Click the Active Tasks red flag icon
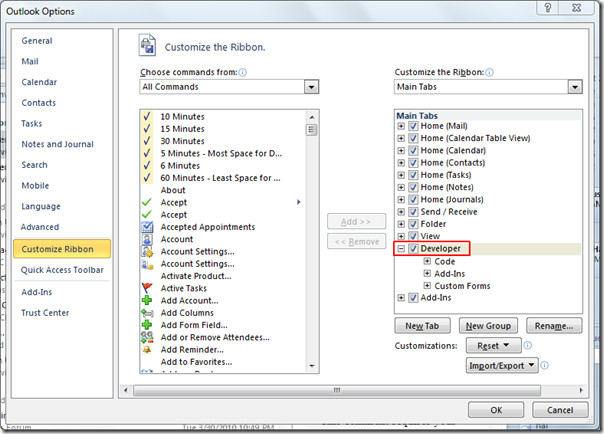604x434 pixels. point(147,288)
